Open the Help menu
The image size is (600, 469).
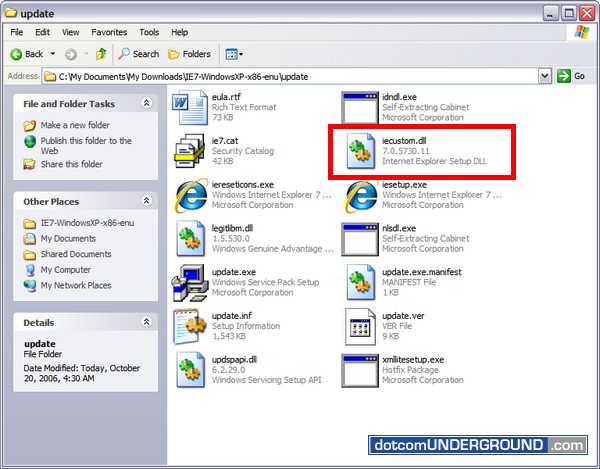click(179, 32)
